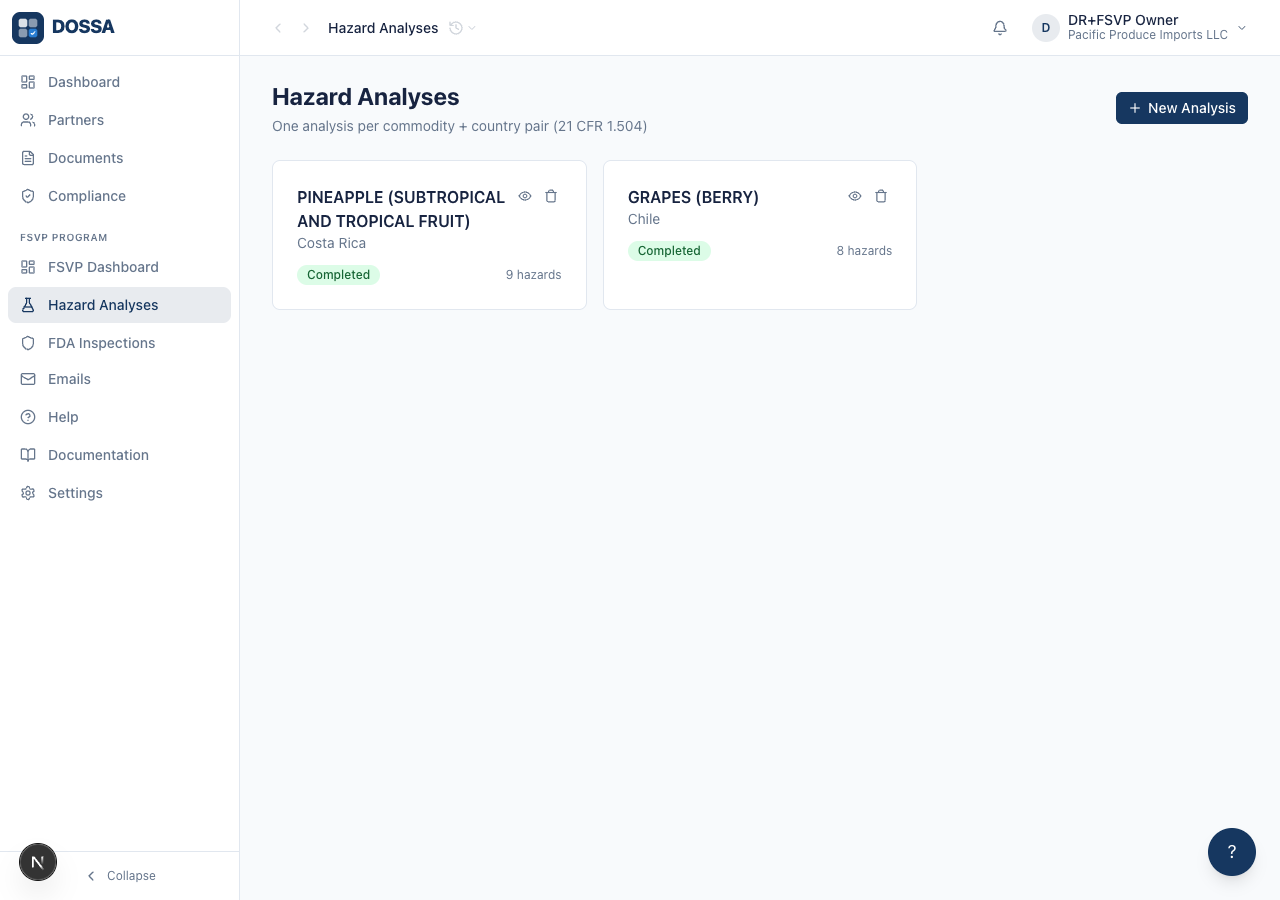Open Help in the sidebar
This screenshot has height=900, width=1280.
pyautogui.click(x=119, y=417)
